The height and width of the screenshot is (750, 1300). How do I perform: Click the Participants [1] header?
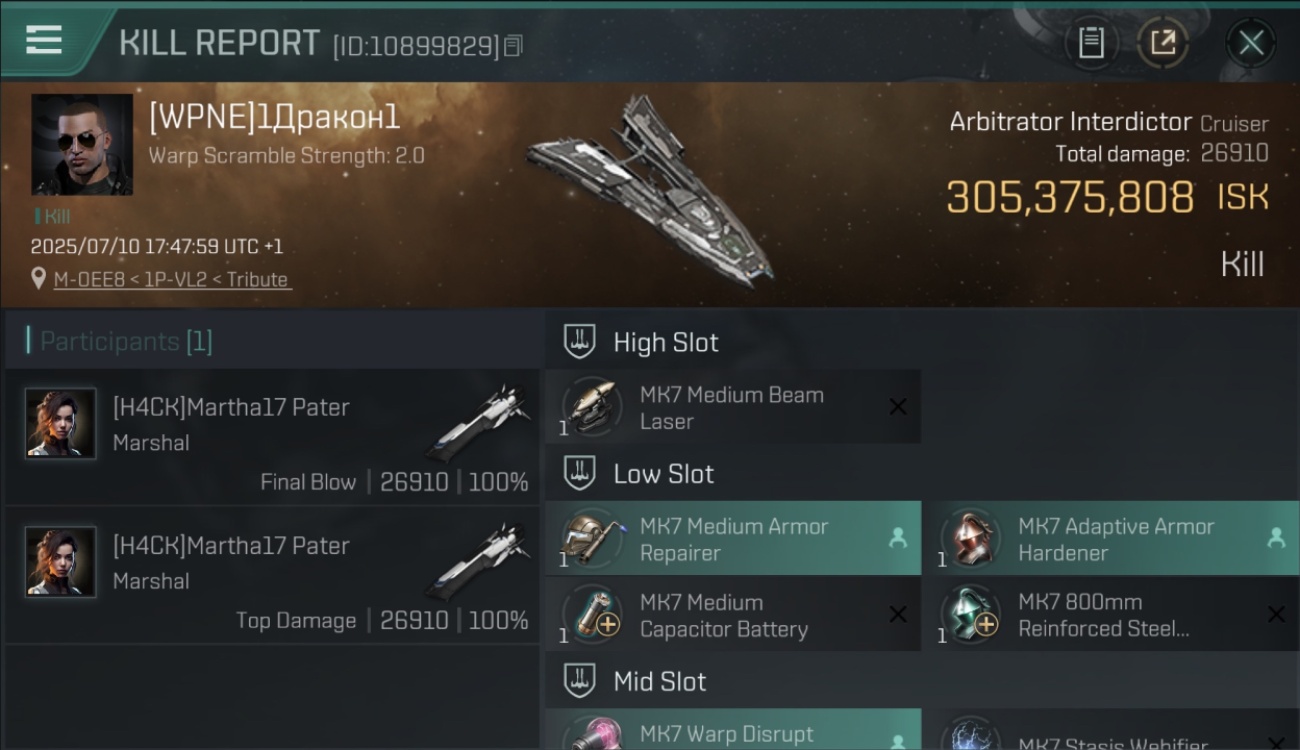(x=126, y=341)
